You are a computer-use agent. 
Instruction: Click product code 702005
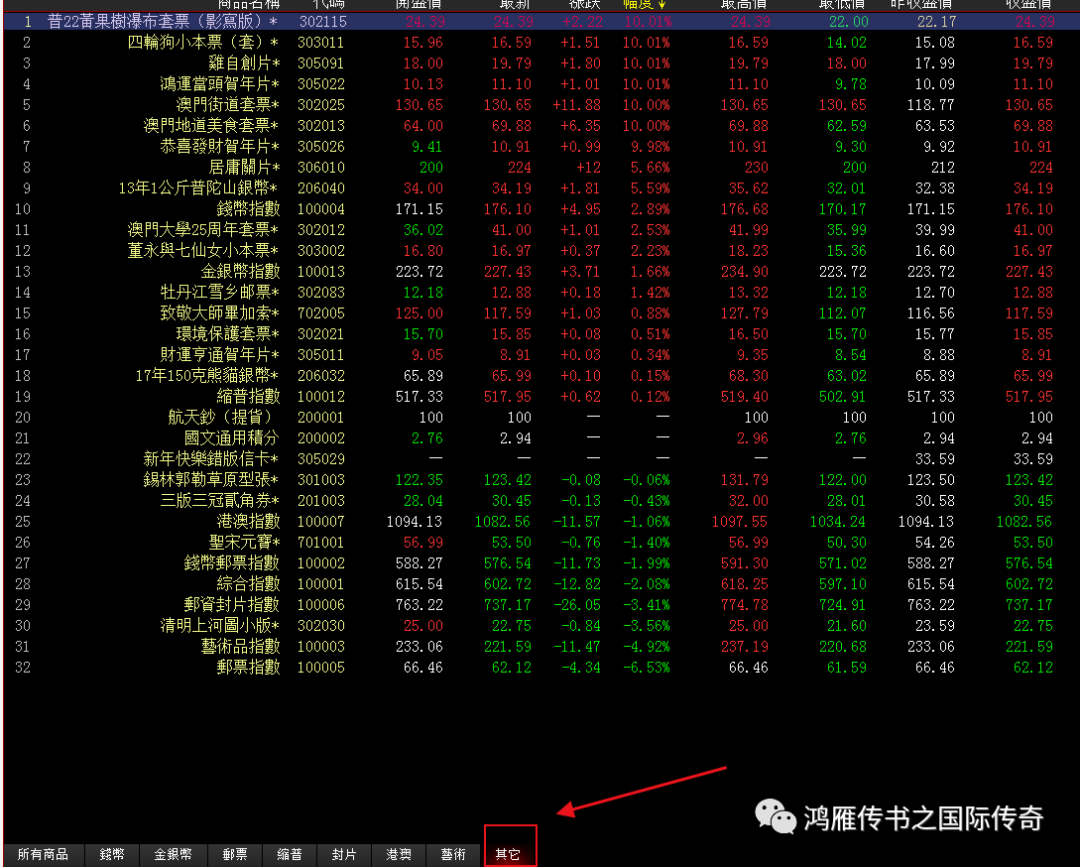(x=321, y=313)
